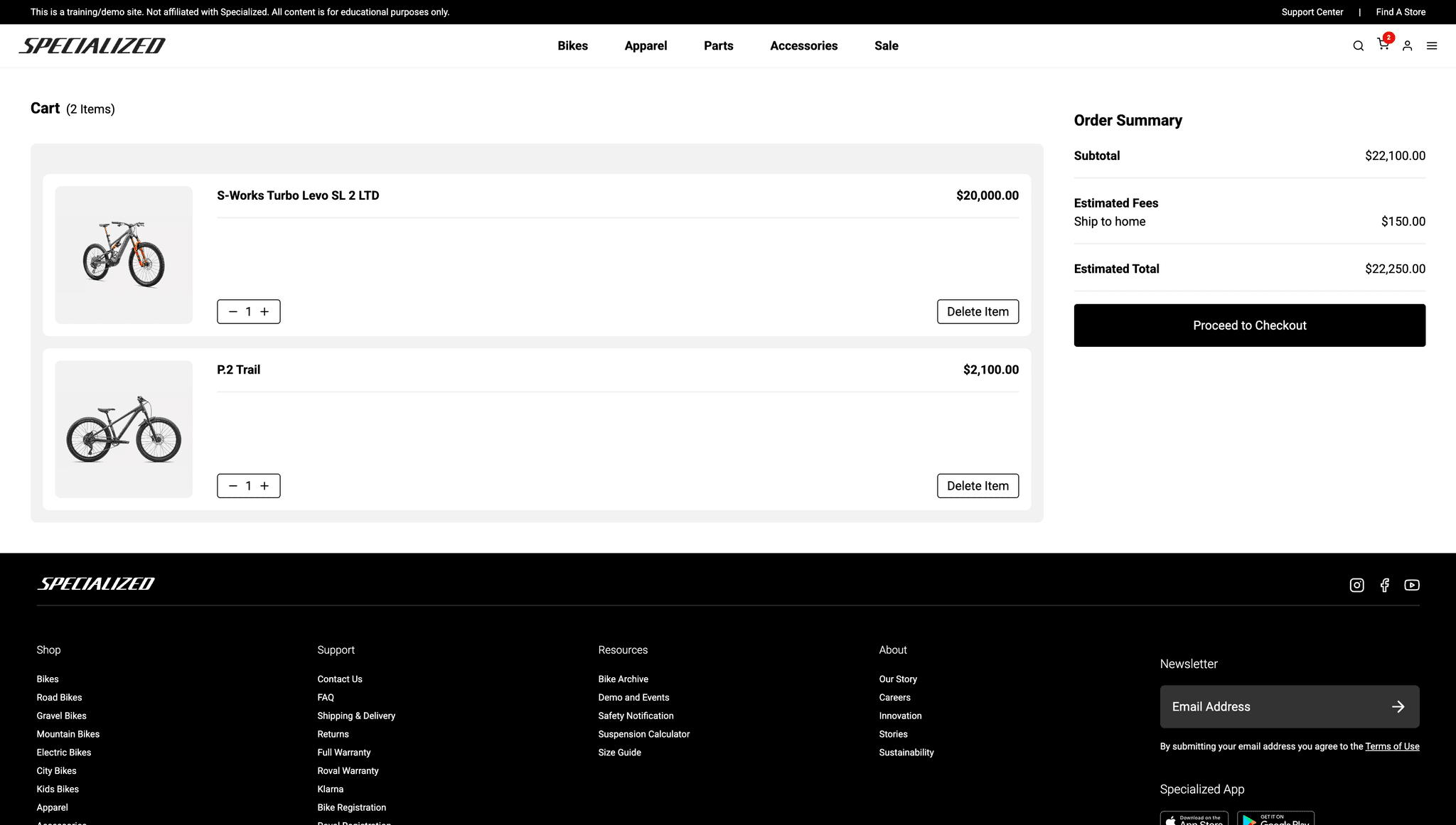The height and width of the screenshot is (825, 1456).
Task: Open footer Mountain Bikes link
Action: [x=68, y=734]
